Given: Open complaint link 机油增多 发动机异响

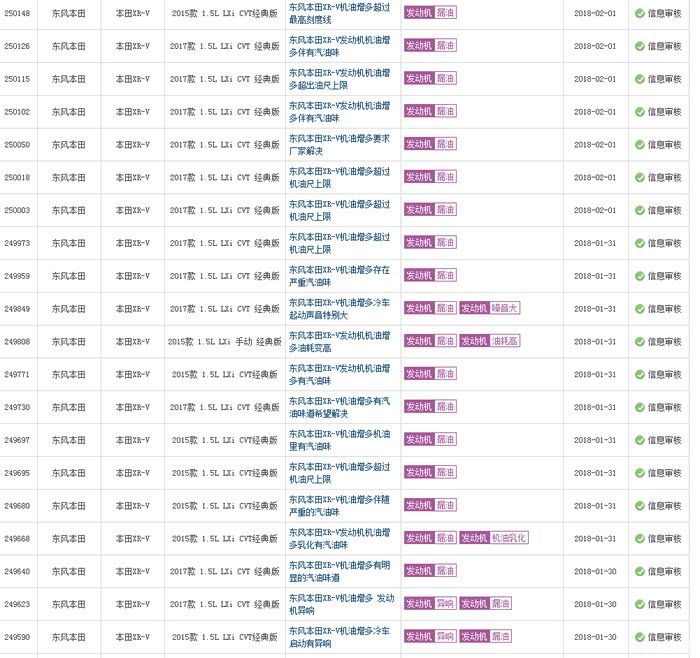Looking at the screenshot, I should 339,604.
